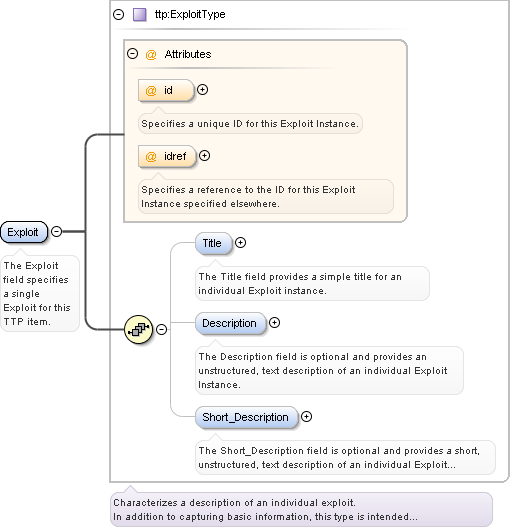Click the orange @ icon beside Attributes
The width and height of the screenshot is (511, 530).
click(x=151, y=54)
